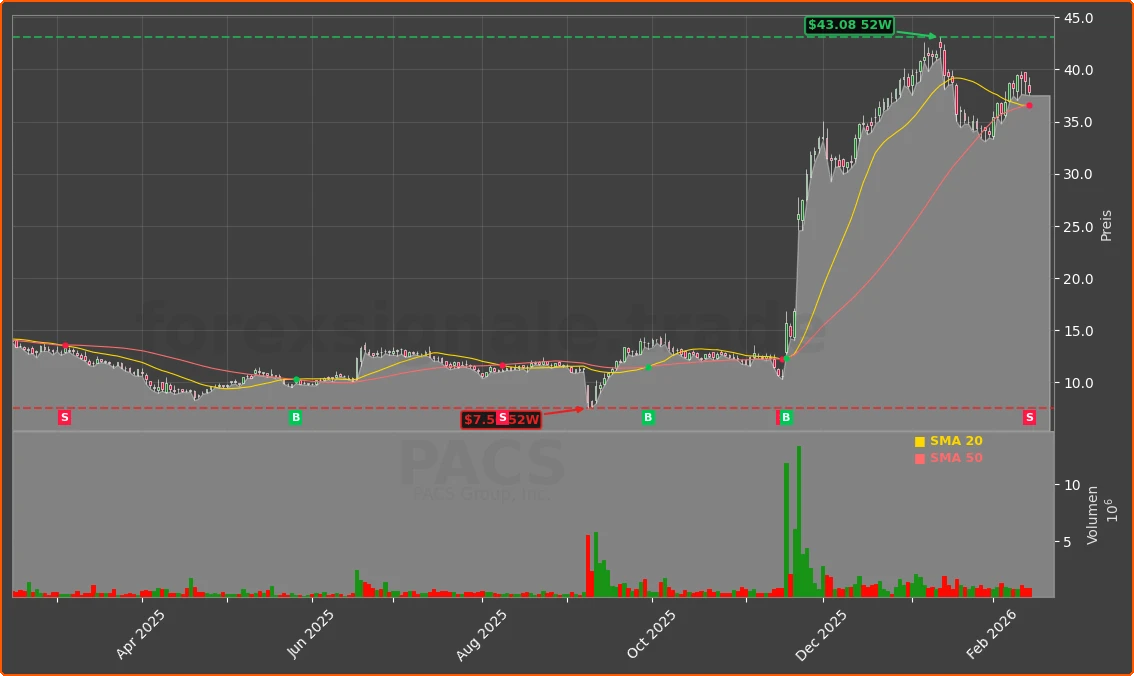Click the 45.0 value on the price axis

coord(1077,15)
